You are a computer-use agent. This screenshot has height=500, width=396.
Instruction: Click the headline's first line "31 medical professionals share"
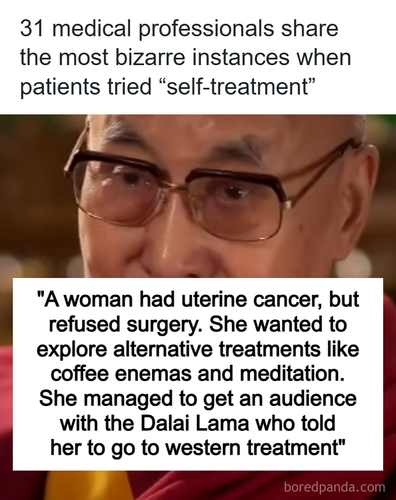pyautogui.click(x=179, y=28)
